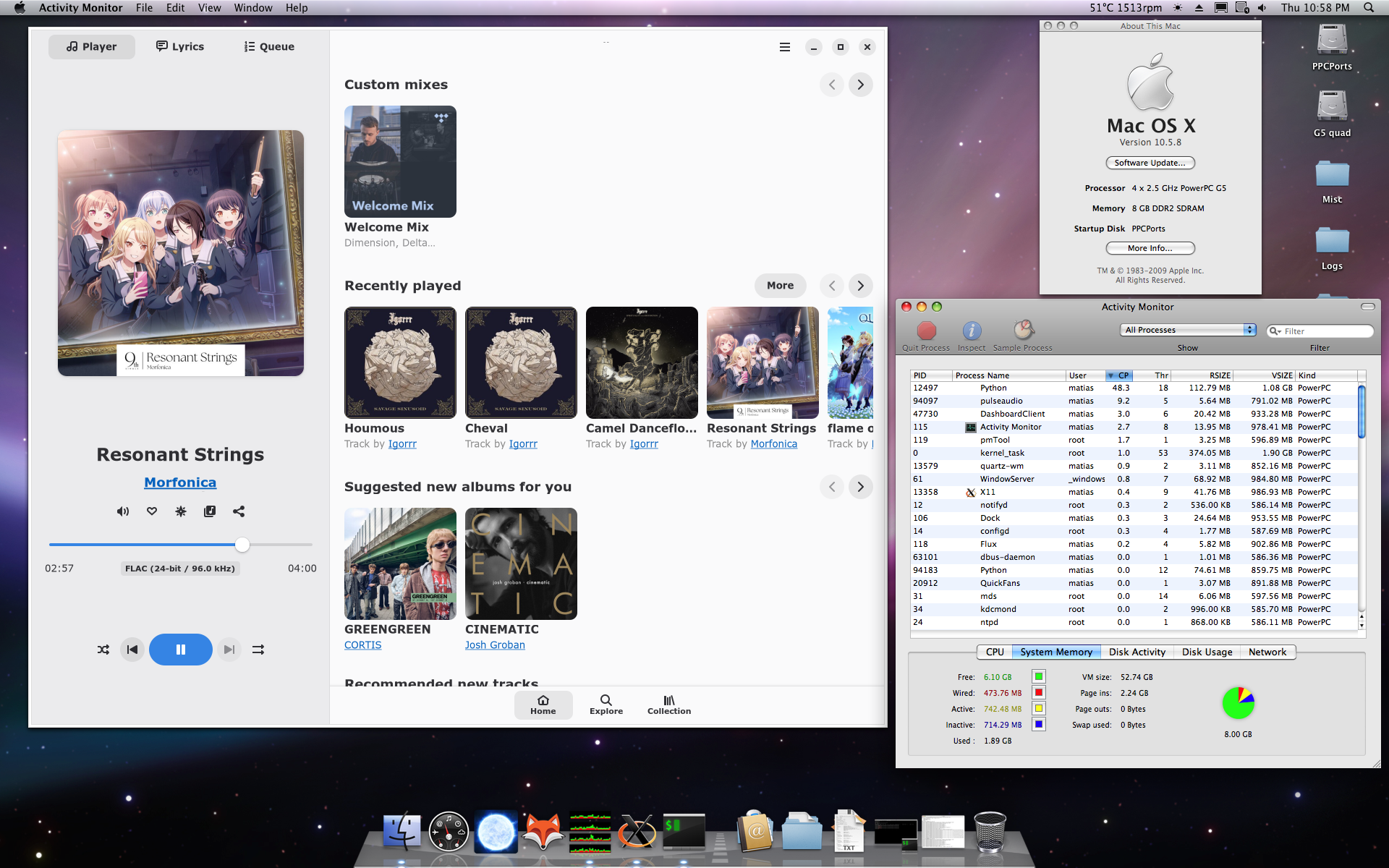Add current track to playlist
1389x868 pixels.
coord(210,511)
